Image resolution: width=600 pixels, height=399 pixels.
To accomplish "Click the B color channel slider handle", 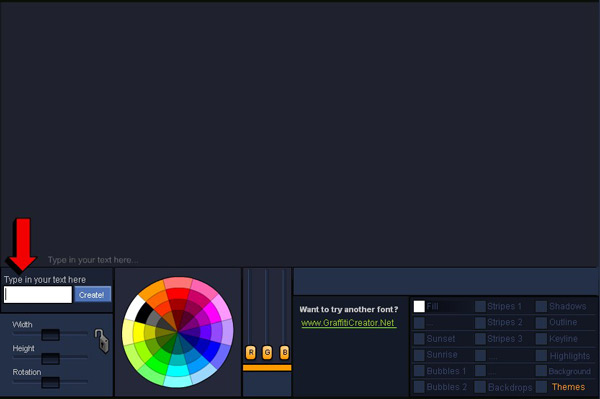I will pyautogui.click(x=284, y=352).
